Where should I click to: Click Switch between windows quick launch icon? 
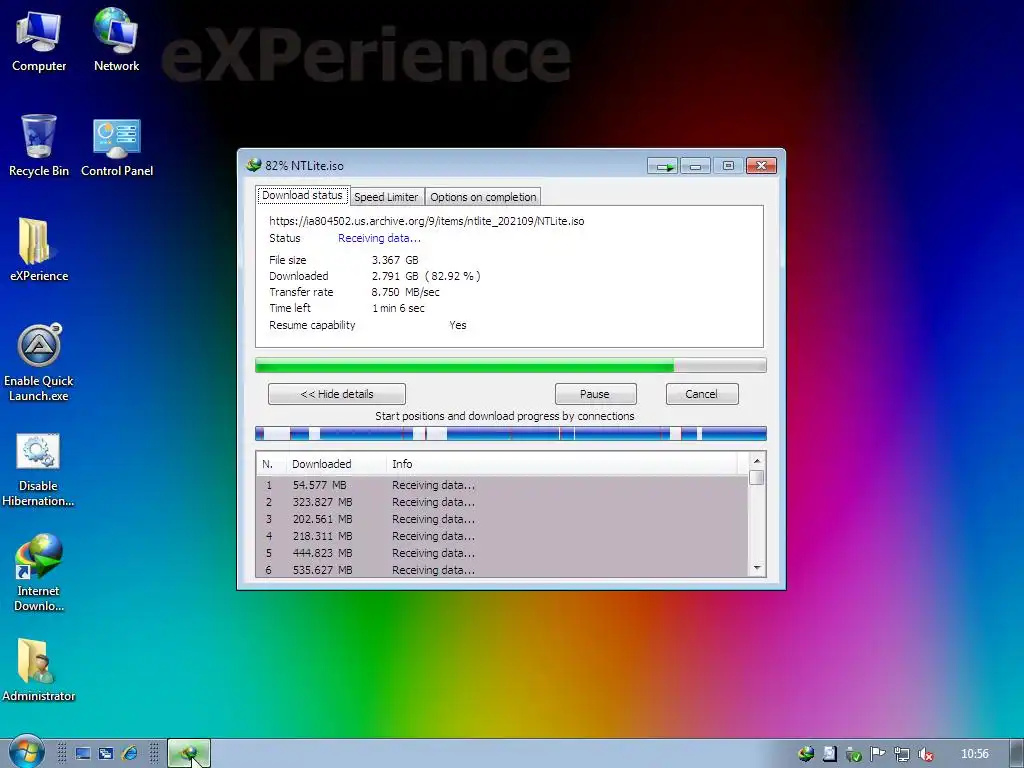coord(106,754)
